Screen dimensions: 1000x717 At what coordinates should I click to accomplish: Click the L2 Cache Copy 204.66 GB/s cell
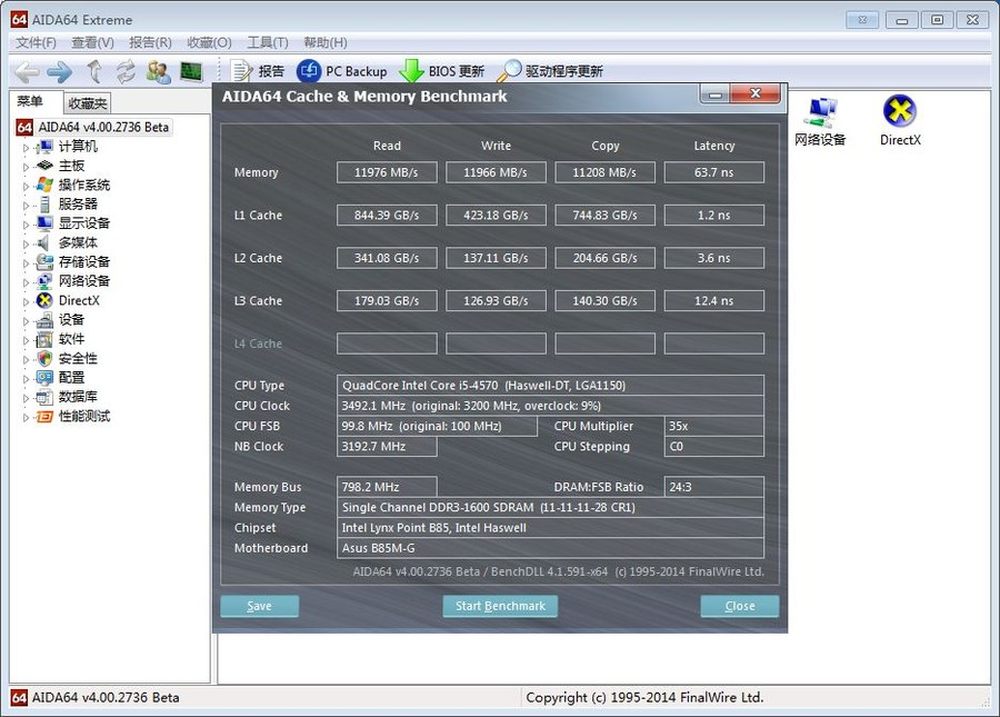coord(605,258)
